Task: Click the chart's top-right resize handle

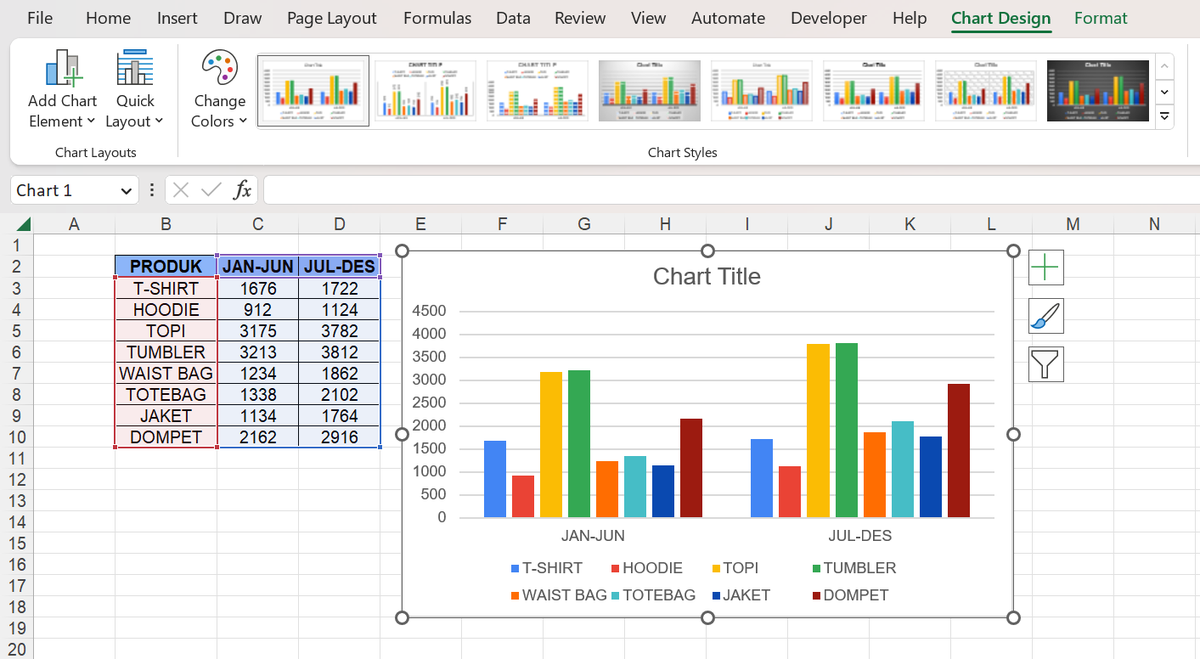Action: [1012, 251]
